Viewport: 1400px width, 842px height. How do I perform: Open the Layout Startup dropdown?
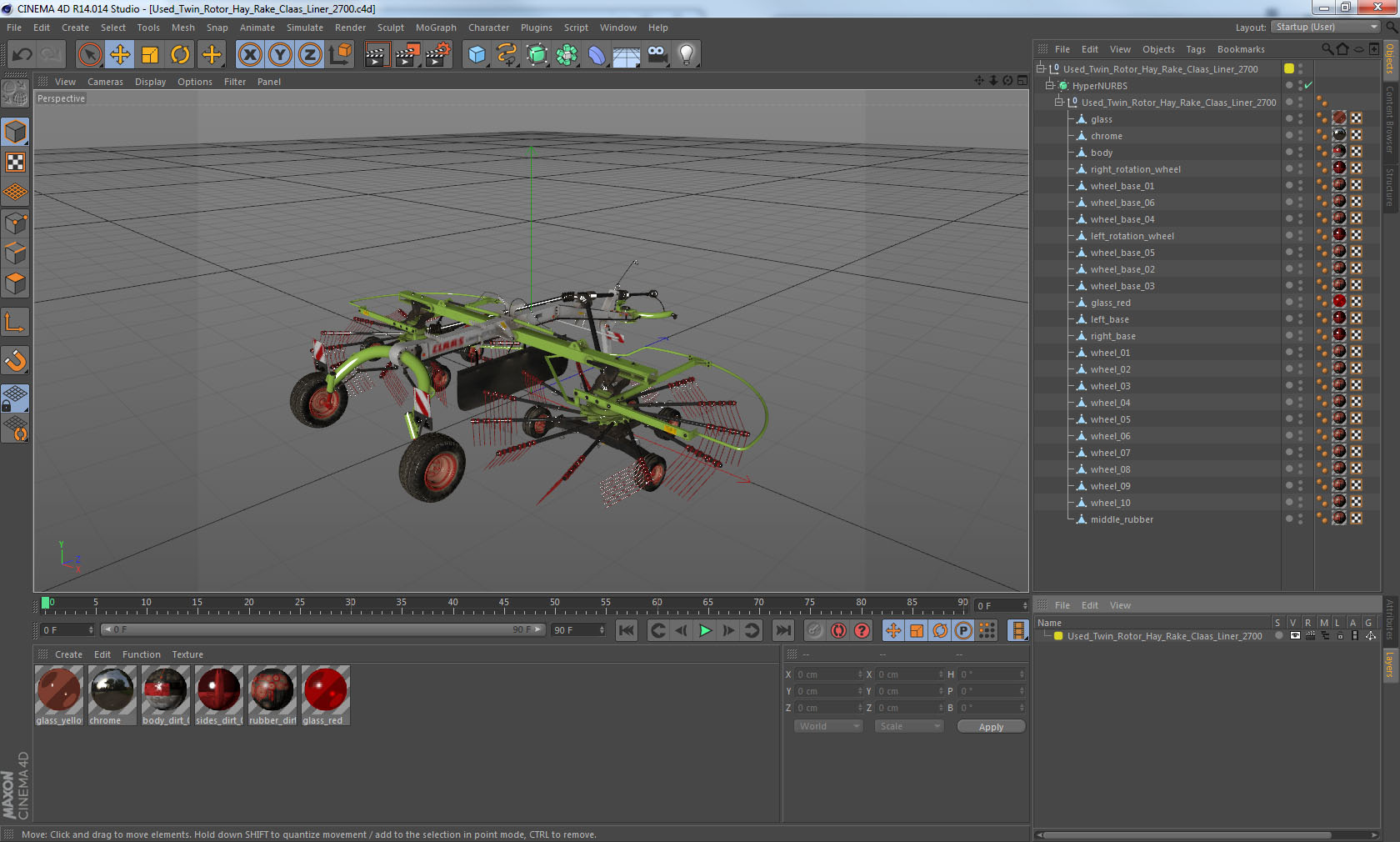tap(1327, 28)
